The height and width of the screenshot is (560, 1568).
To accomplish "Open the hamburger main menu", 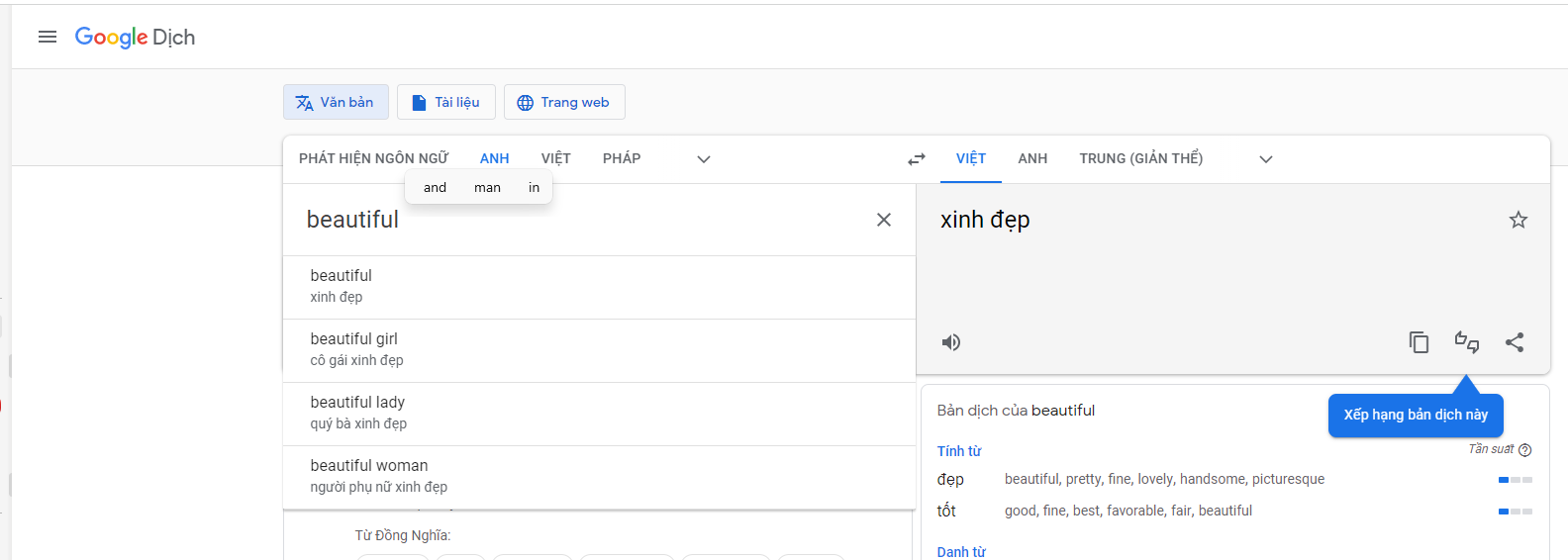I will tap(48, 37).
